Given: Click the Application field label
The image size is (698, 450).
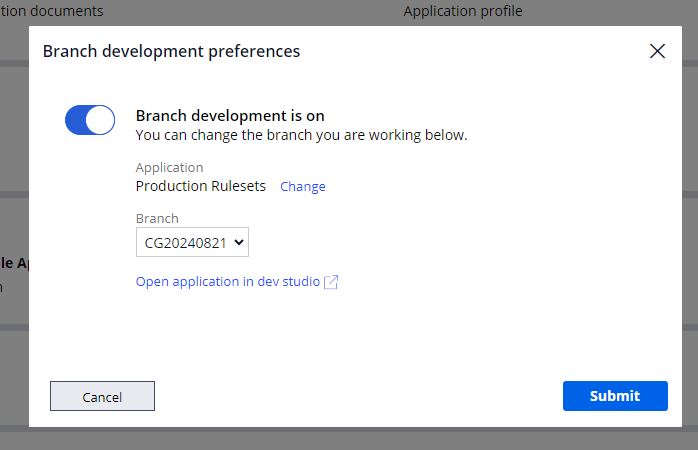Looking at the screenshot, I should 170,168.
